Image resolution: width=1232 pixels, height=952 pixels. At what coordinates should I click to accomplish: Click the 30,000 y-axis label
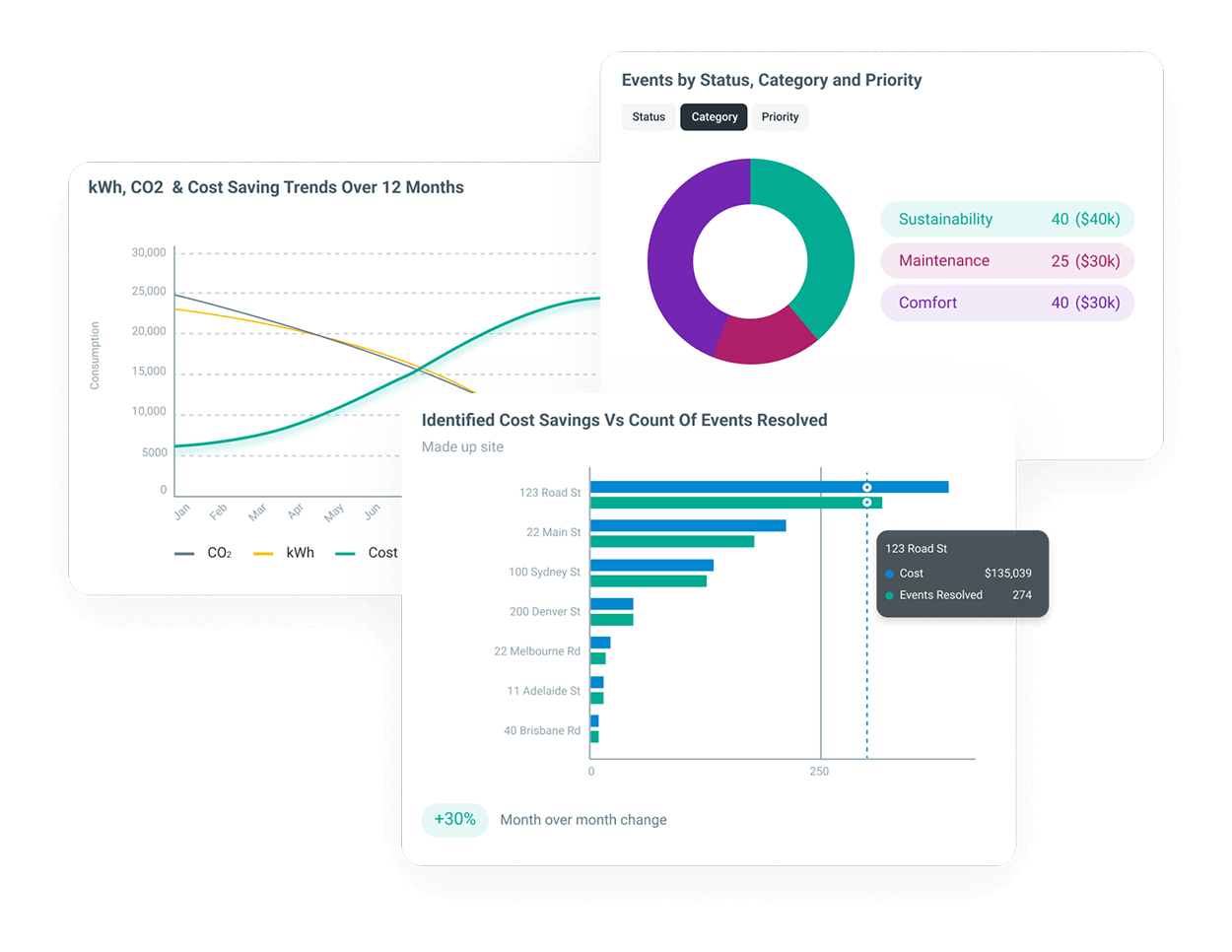pos(149,253)
